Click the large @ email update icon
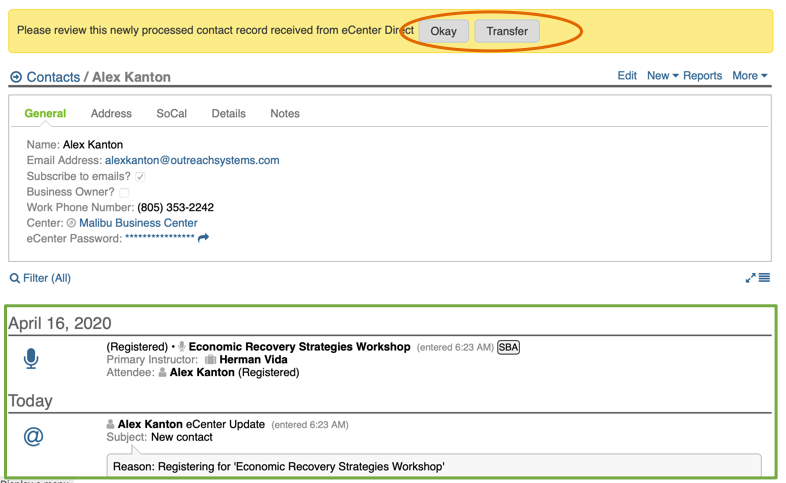 coord(33,436)
